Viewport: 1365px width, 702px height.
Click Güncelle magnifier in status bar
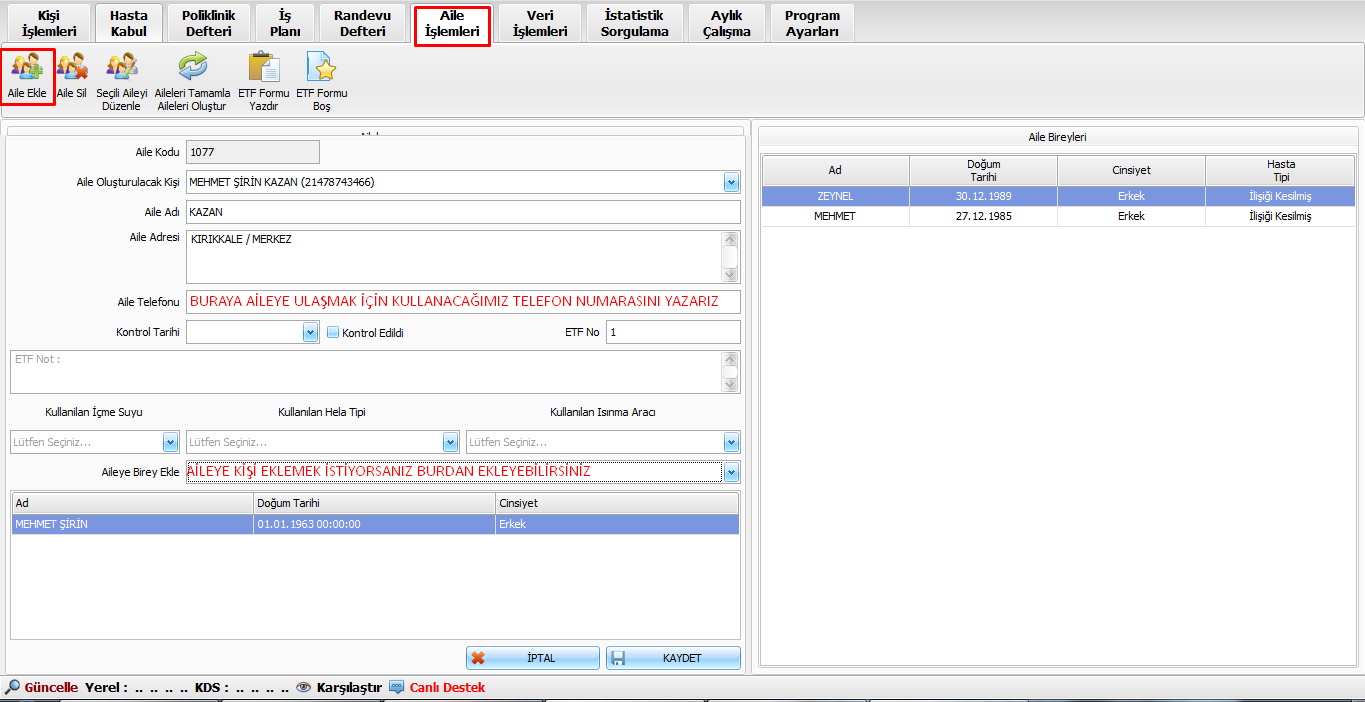tap(13, 687)
